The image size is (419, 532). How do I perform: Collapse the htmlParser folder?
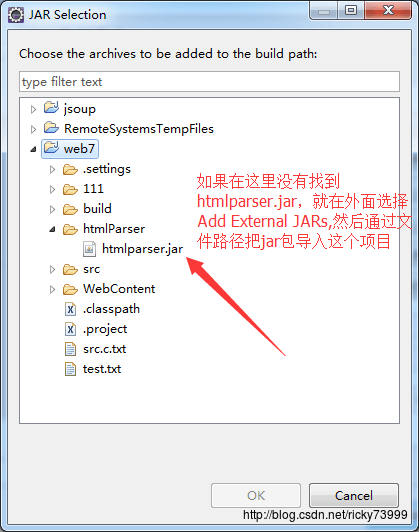[x=52, y=229]
